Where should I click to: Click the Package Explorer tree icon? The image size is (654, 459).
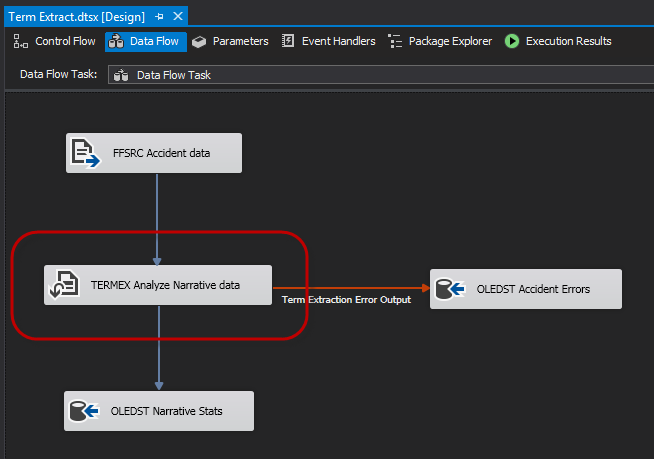coord(395,41)
